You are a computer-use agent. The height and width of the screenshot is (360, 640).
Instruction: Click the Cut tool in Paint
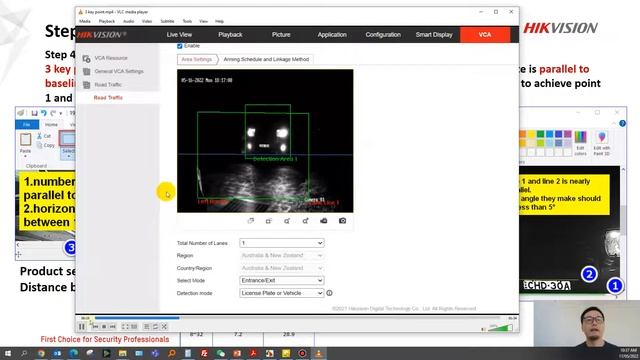44,136
